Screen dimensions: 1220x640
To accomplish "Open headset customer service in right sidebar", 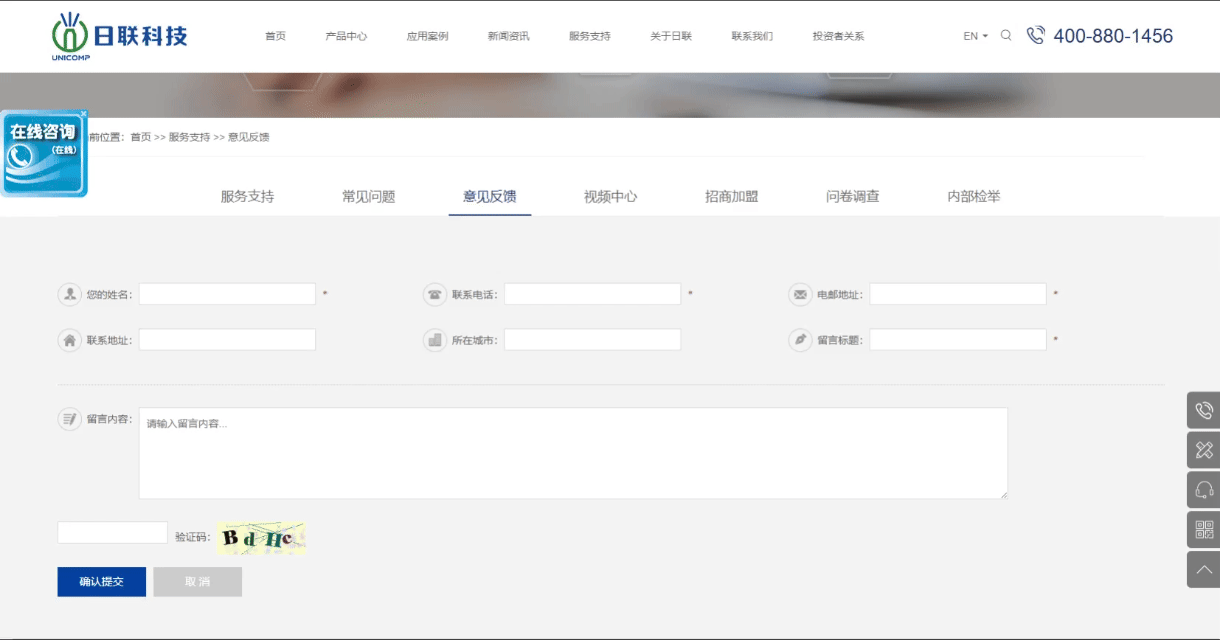I will [1203, 490].
